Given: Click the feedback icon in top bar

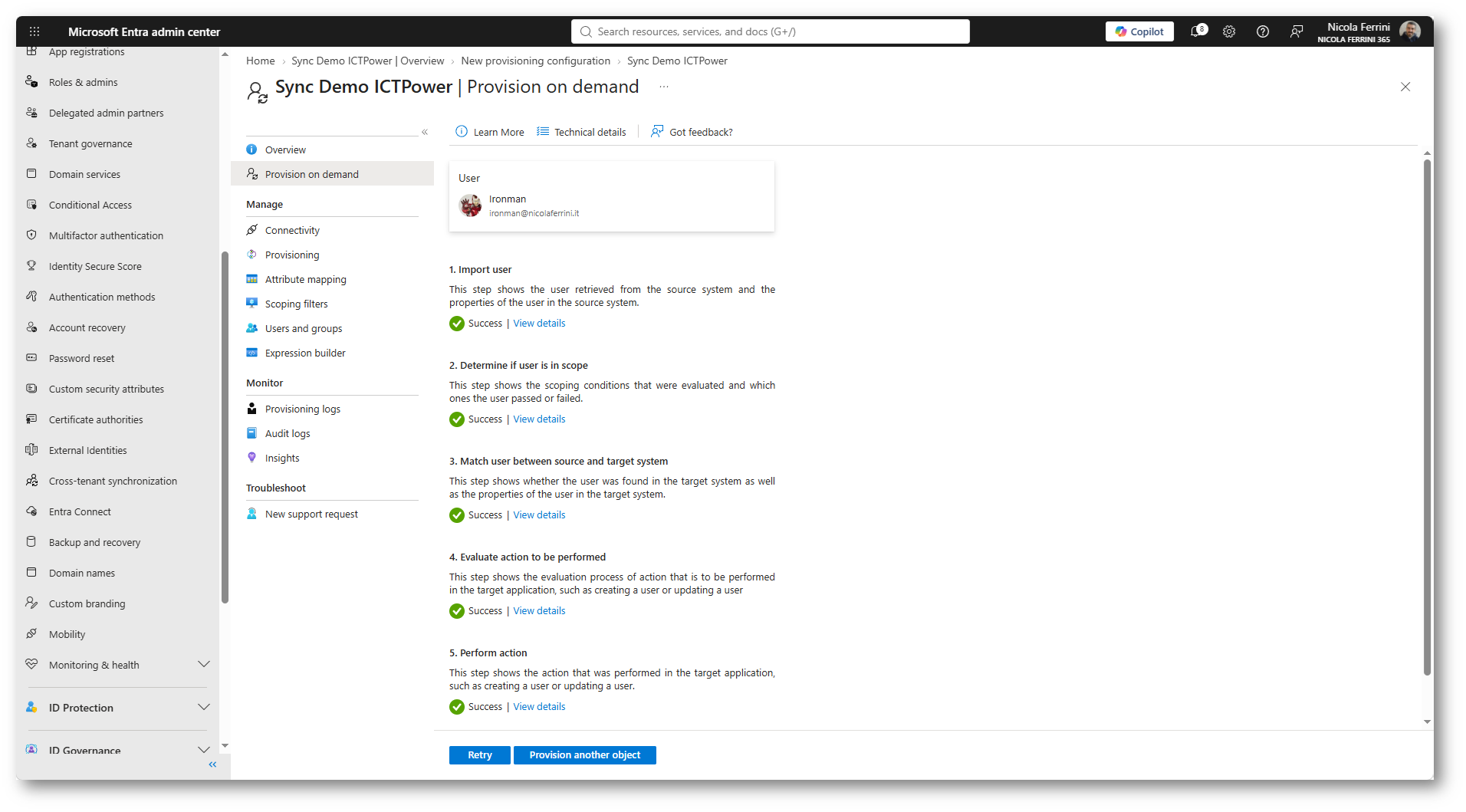Looking at the screenshot, I should (1297, 31).
